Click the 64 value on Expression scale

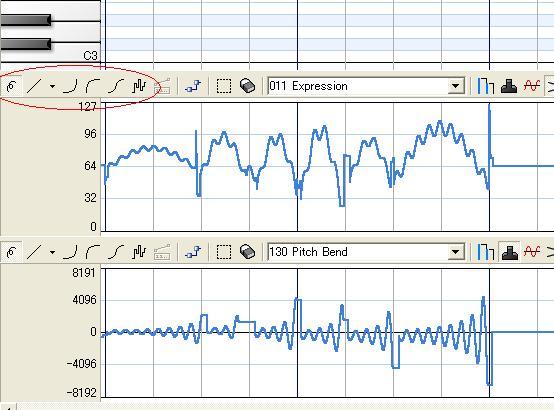[90, 165]
